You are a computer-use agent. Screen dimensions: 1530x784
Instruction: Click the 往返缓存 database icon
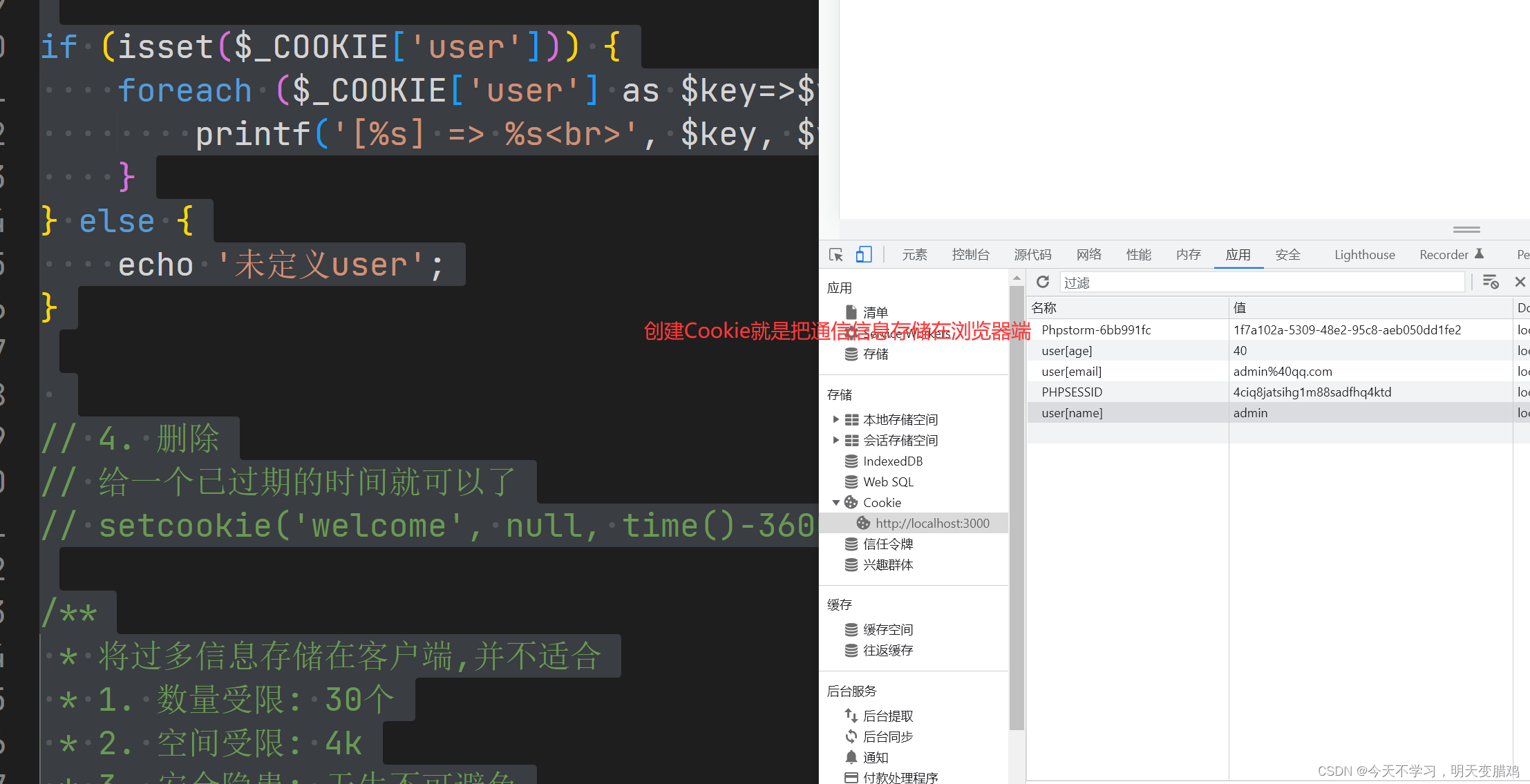pyautogui.click(x=851, y=650)
